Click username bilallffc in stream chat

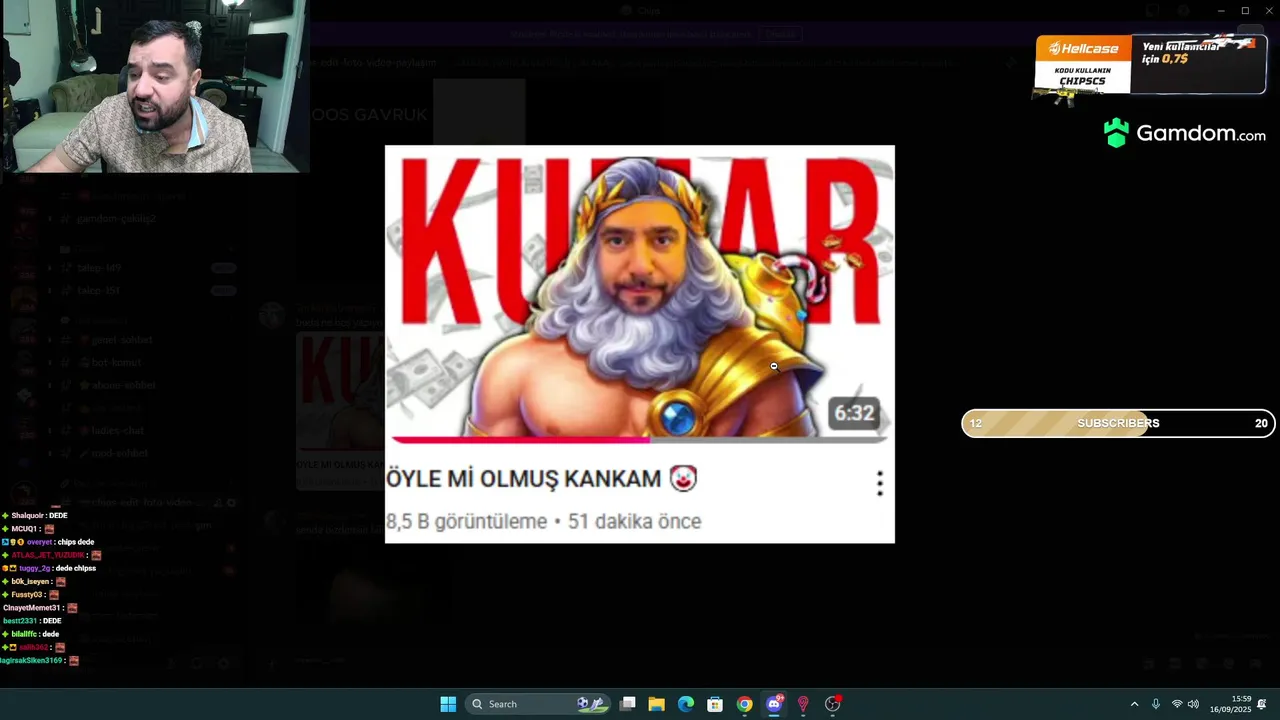click(x=24, y=634)
